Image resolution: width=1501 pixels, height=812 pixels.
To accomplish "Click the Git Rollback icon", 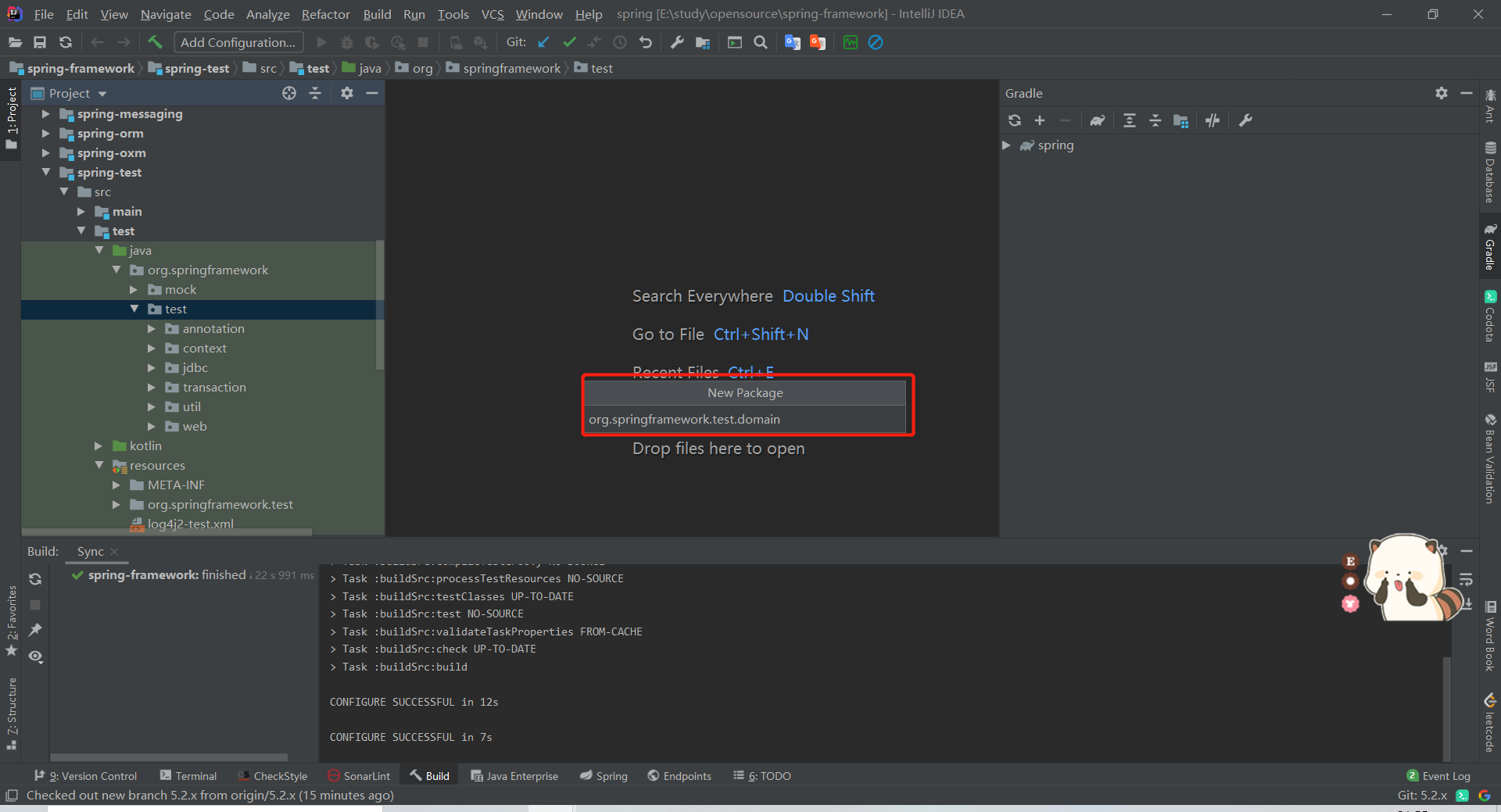I will point(646,42).
